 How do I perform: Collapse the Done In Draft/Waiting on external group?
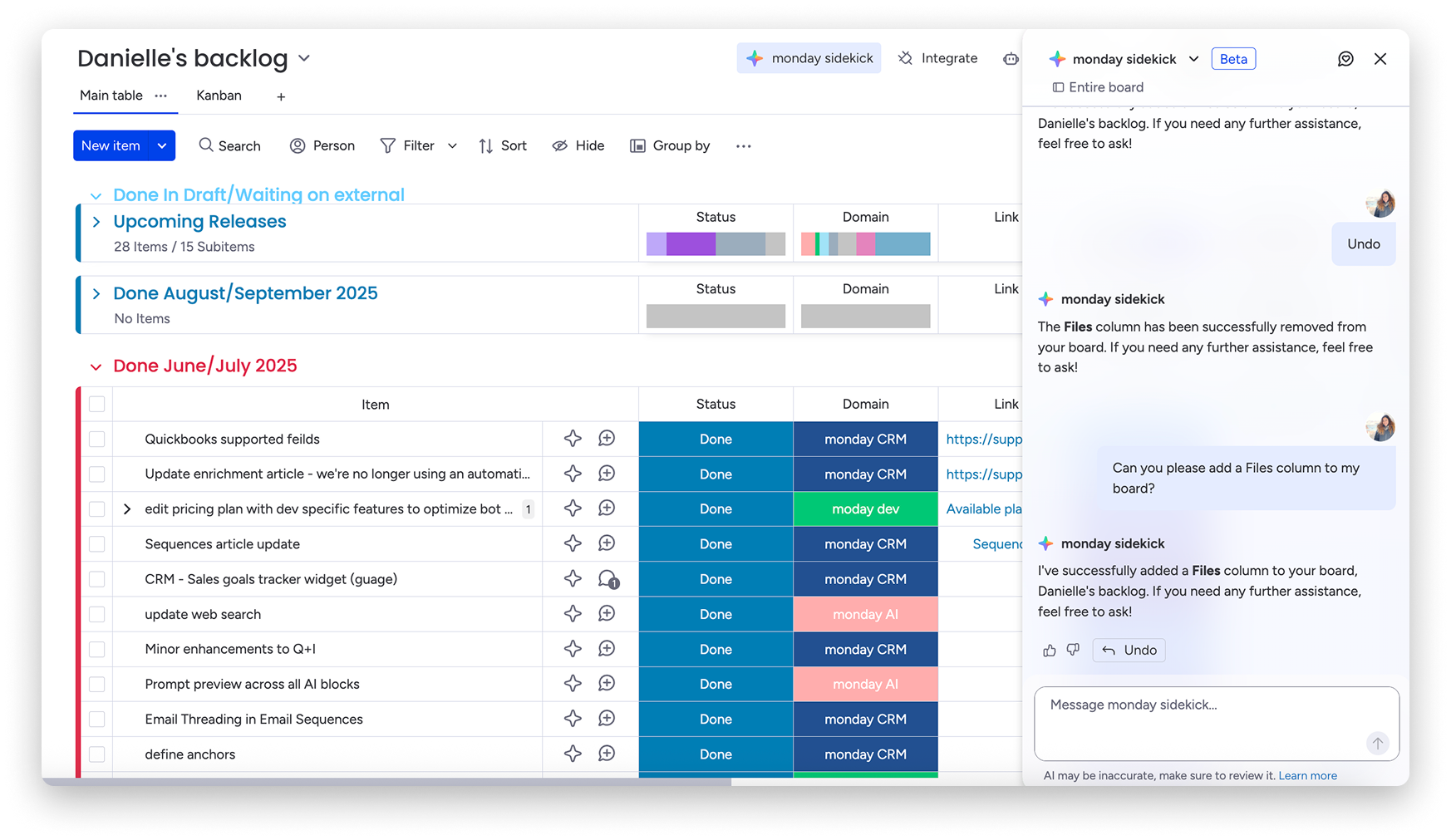tap(96, 196)
